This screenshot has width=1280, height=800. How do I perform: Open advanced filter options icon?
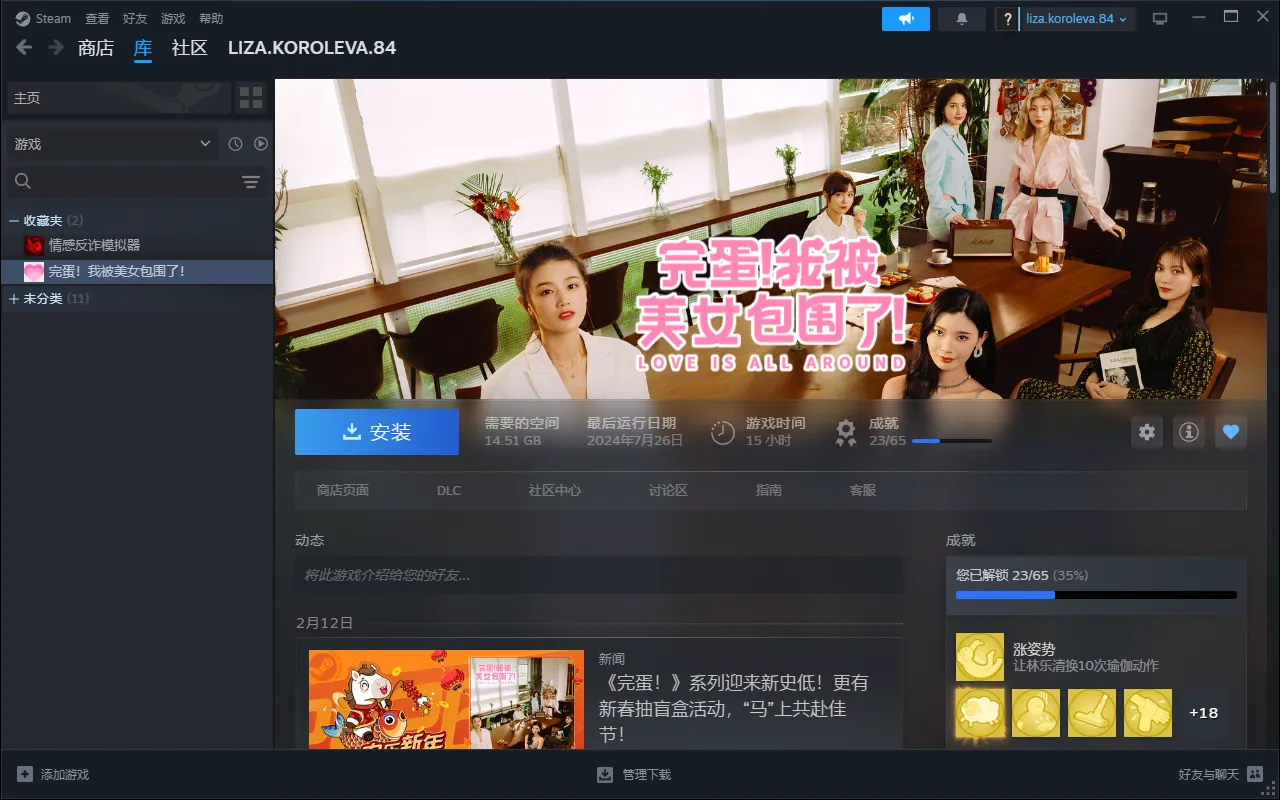tap(250, 181)
